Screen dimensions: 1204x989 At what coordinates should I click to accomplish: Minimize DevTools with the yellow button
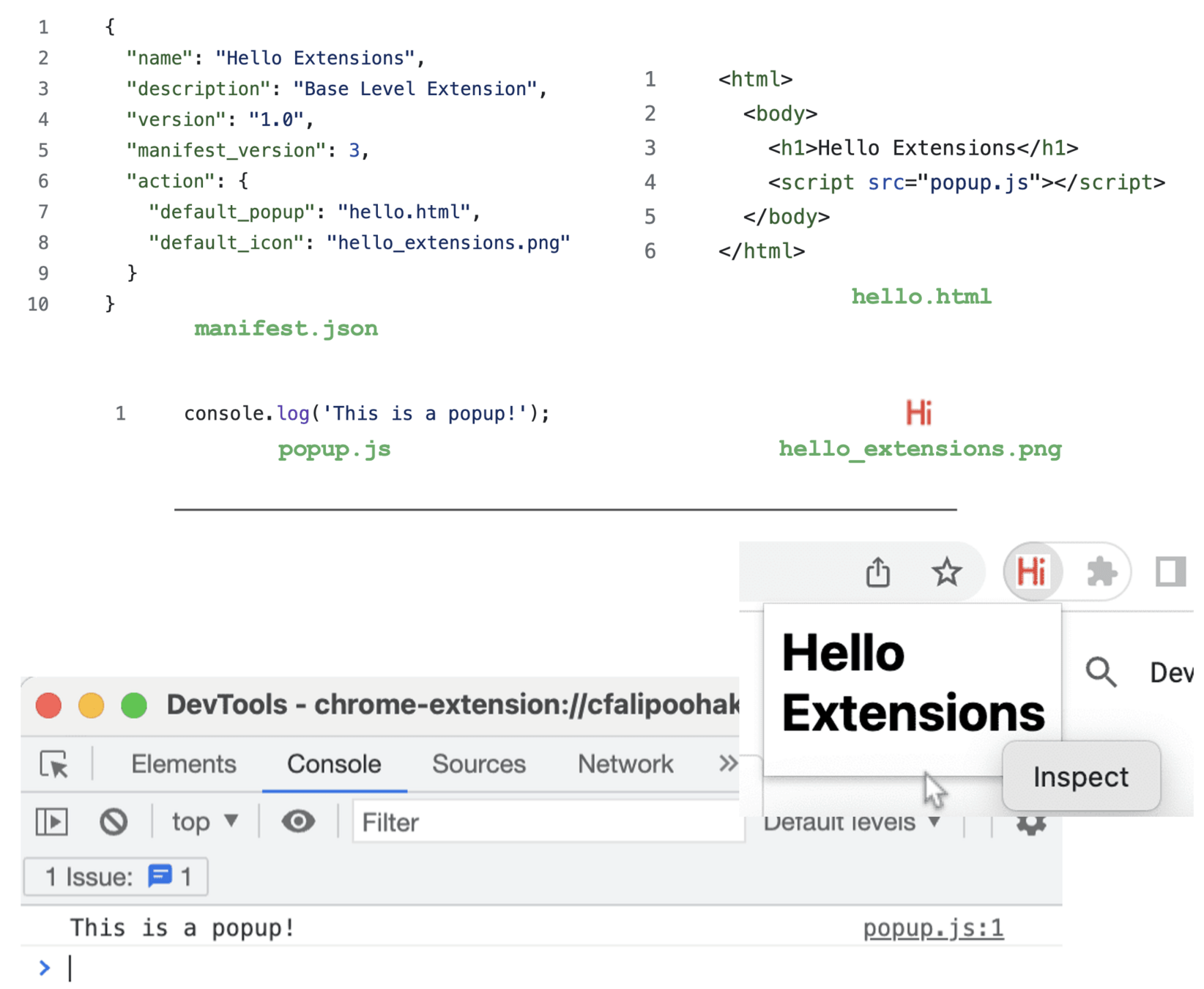[91, 705]
